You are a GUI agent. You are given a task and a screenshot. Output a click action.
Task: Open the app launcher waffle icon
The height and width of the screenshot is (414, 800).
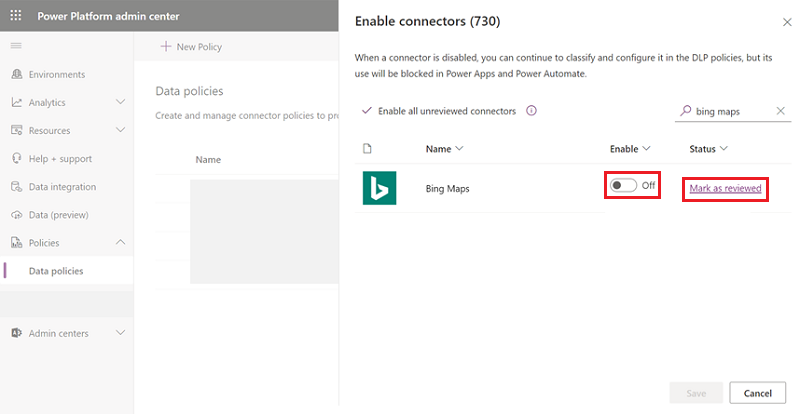[15, 16]
